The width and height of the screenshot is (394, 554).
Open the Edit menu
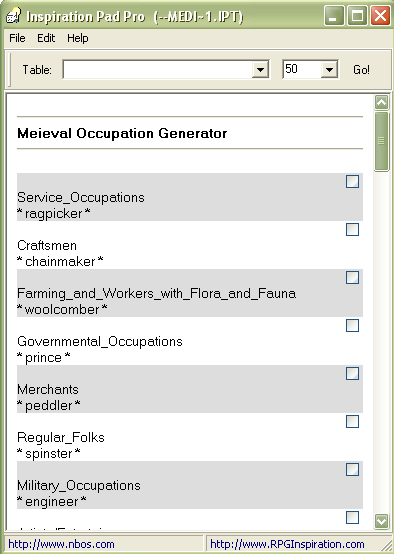(x=46, y=38)
